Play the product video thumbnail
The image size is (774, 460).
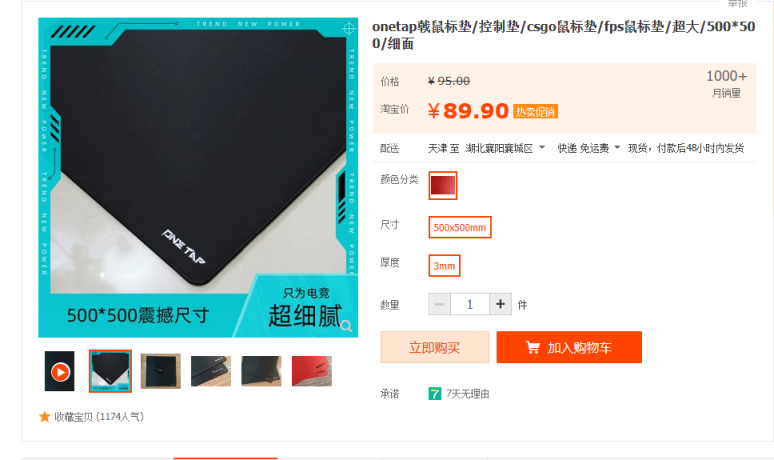(60, 371)
